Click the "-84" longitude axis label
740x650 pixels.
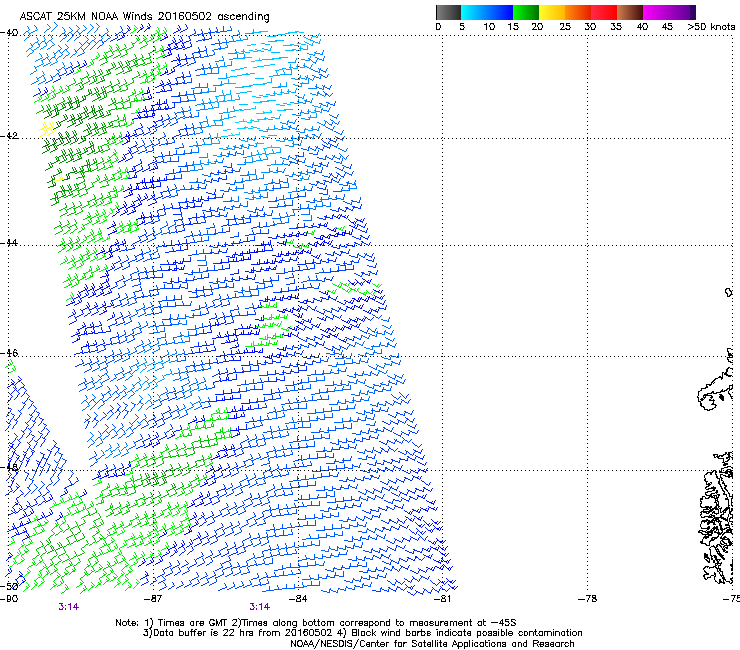298,599
